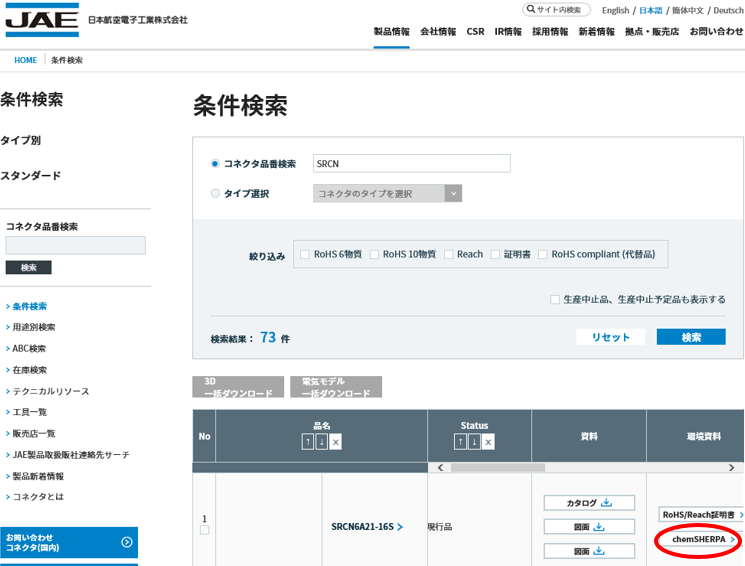The image size is (745, 566).
Task: Open the 採用情報 navigation menu
Action: (x=550, y=31)
